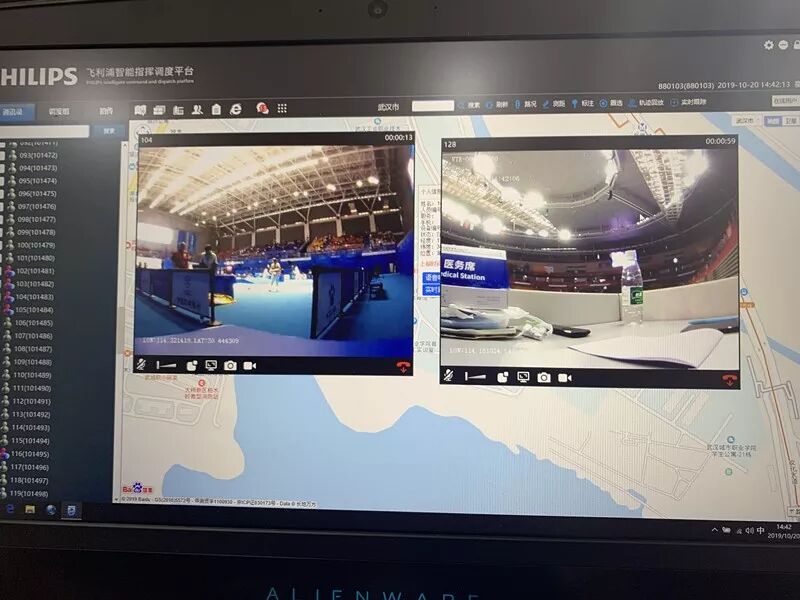Click the map toolbar 搜索 search button
The width and height of the screenshot is (800, 600).
[469, 105]
